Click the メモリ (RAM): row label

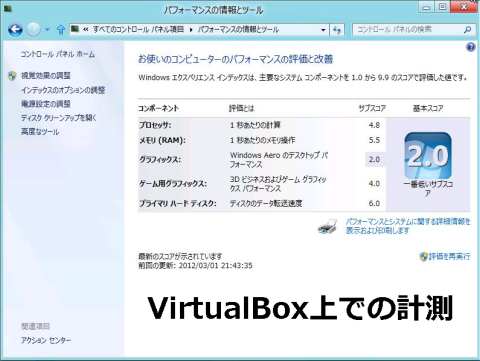point(162,140)
